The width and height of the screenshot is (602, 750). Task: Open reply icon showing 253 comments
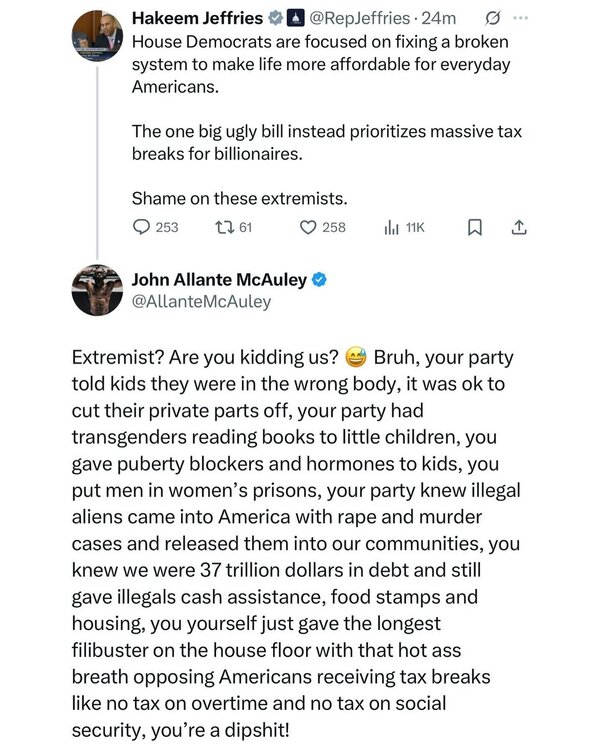pos(141,227)
